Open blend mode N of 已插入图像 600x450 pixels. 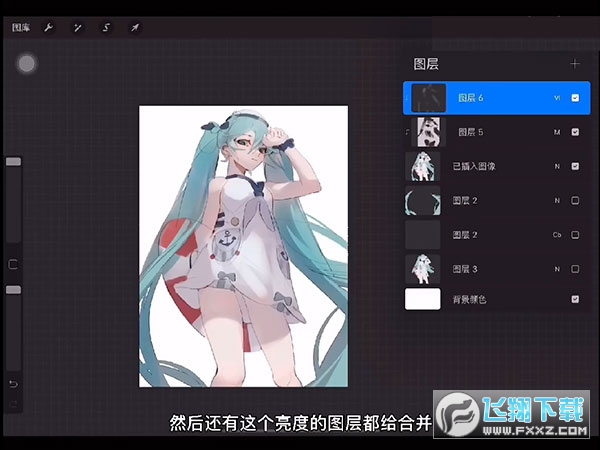tap(557, 166)
